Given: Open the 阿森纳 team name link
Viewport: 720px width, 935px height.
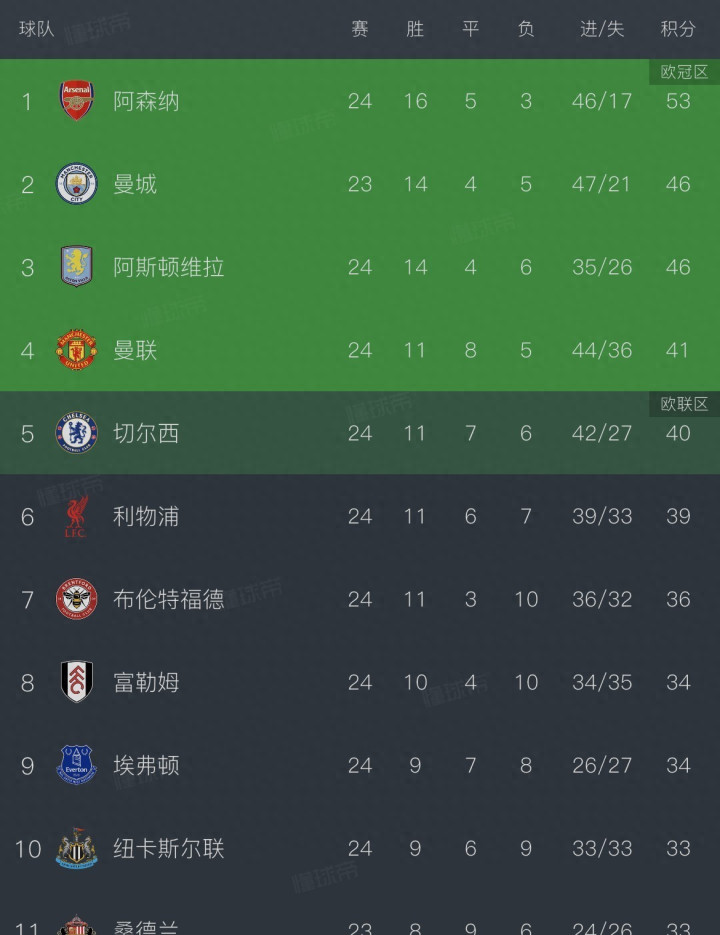Looking at the screenshot, I should (x=146, y=101).
